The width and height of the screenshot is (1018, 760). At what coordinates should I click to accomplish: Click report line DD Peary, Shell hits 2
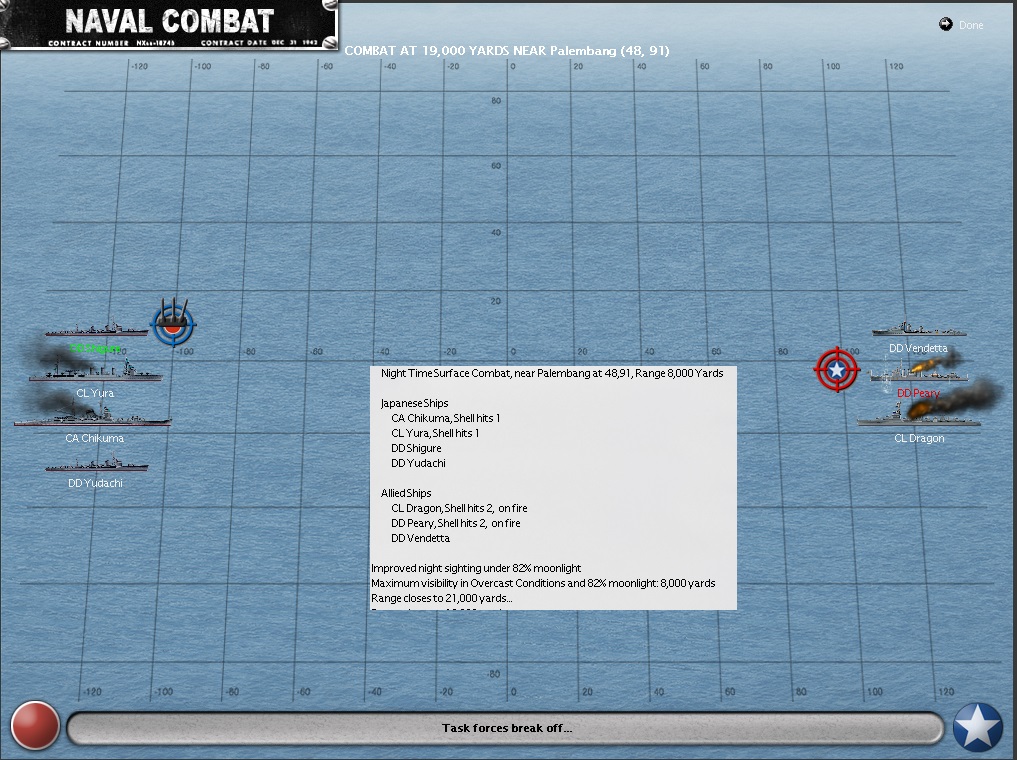(x=456, y=523)
